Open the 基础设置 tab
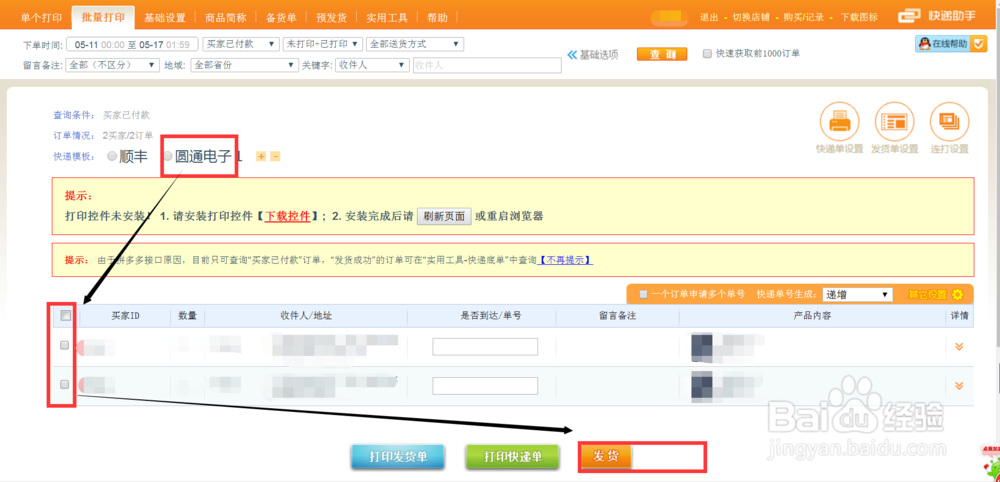Viewport: 1000px width, 482px height. [x=165, y=18]
